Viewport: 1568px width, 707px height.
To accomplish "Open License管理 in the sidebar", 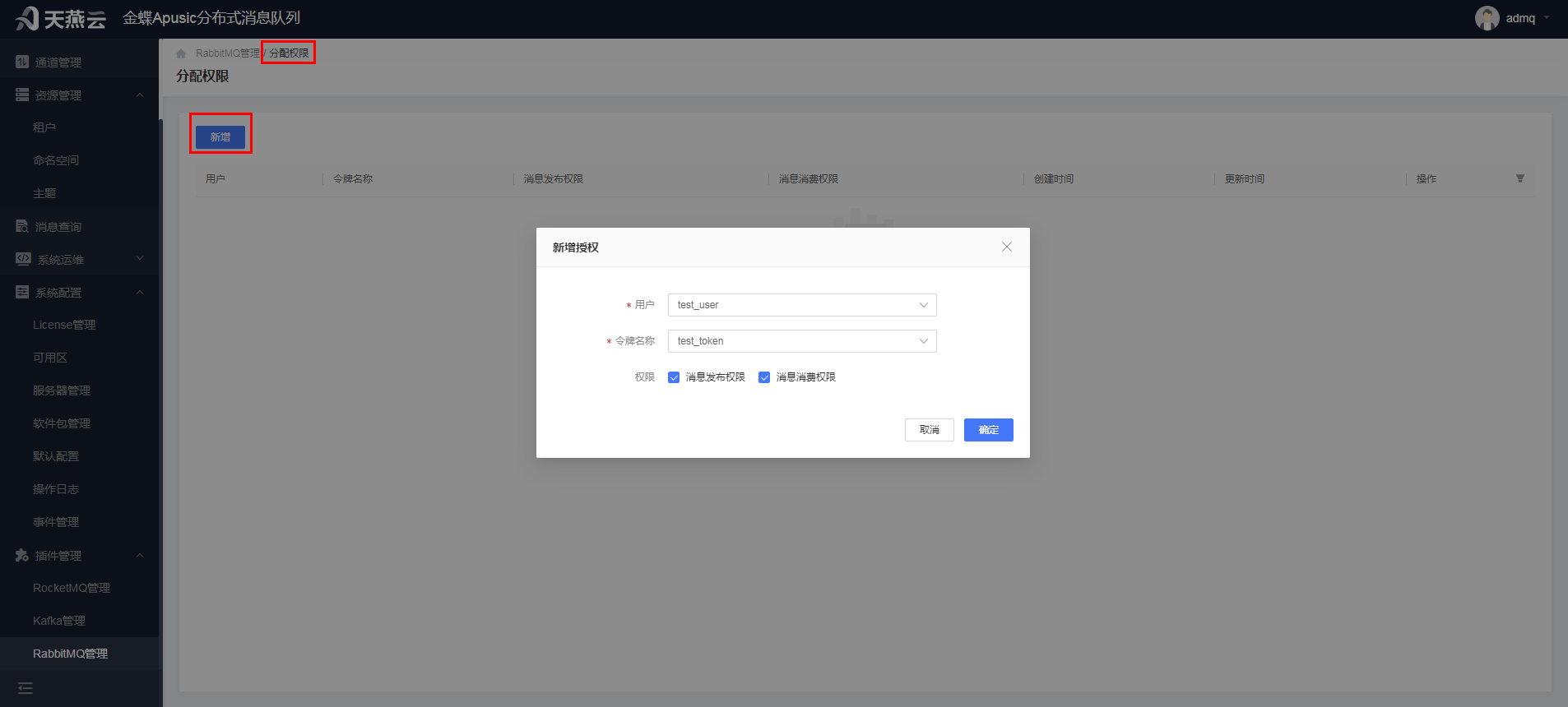I will (64, 325).
